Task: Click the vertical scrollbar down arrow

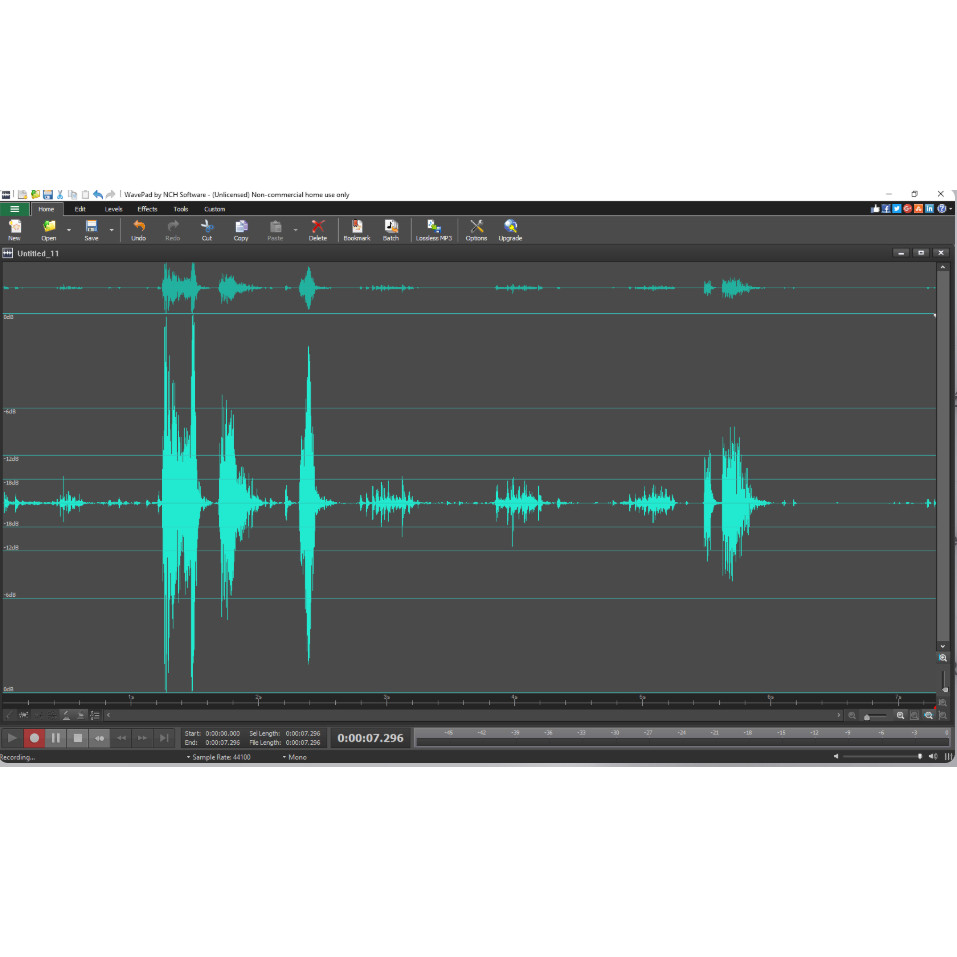Action: click(941, 646)
